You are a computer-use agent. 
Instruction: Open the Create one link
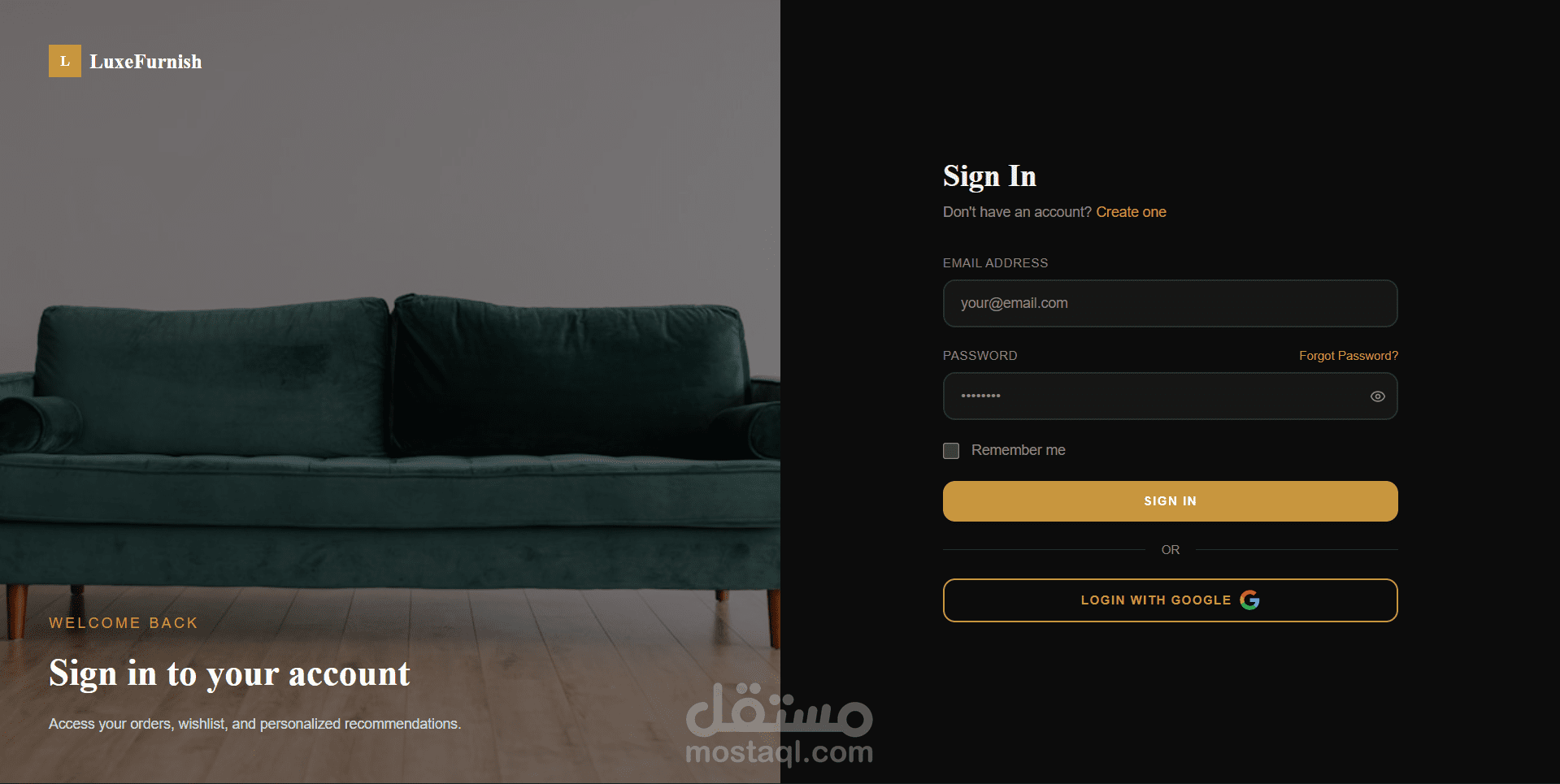(x=1131, y=212)
